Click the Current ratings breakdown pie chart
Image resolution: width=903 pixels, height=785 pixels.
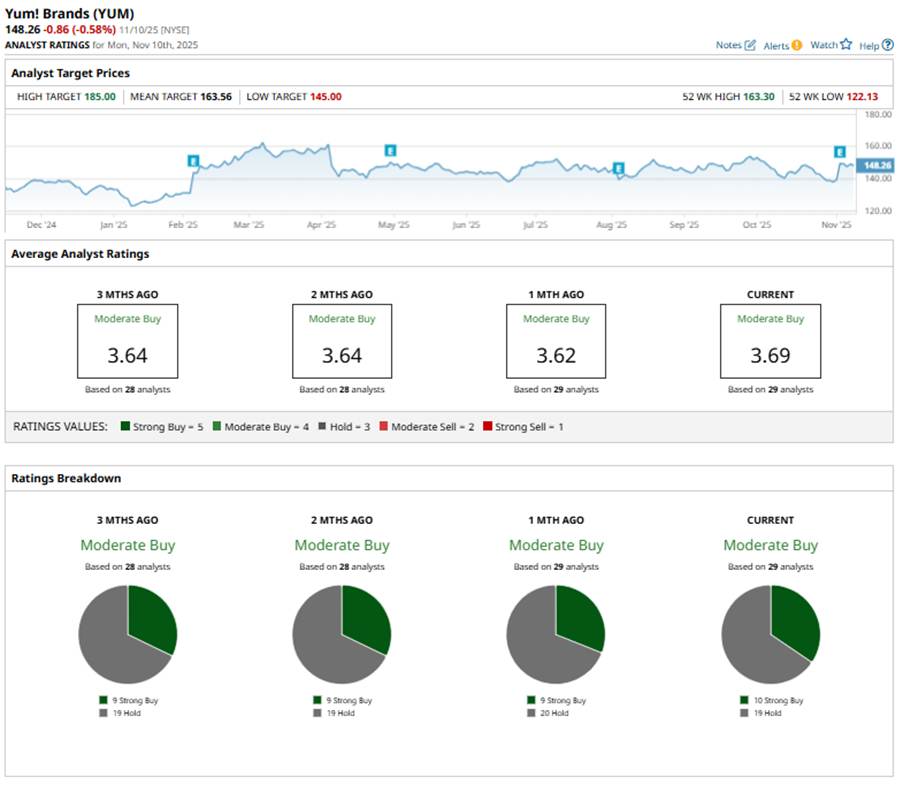[770, 634]
